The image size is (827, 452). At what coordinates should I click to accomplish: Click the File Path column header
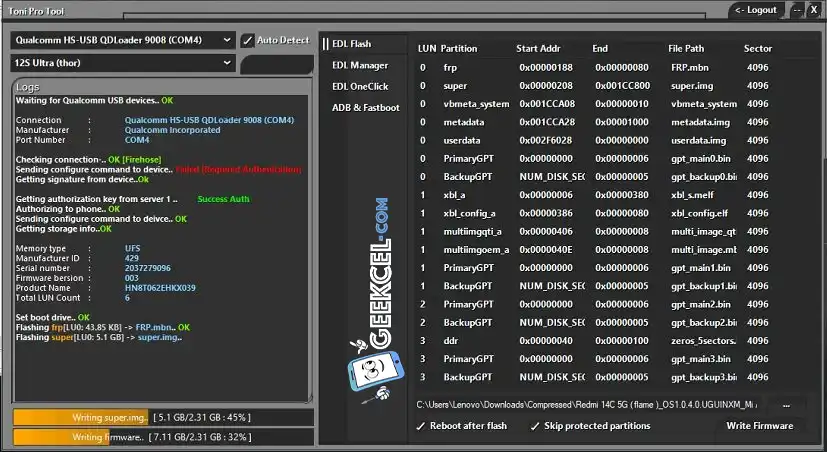(x=686, y=49)
